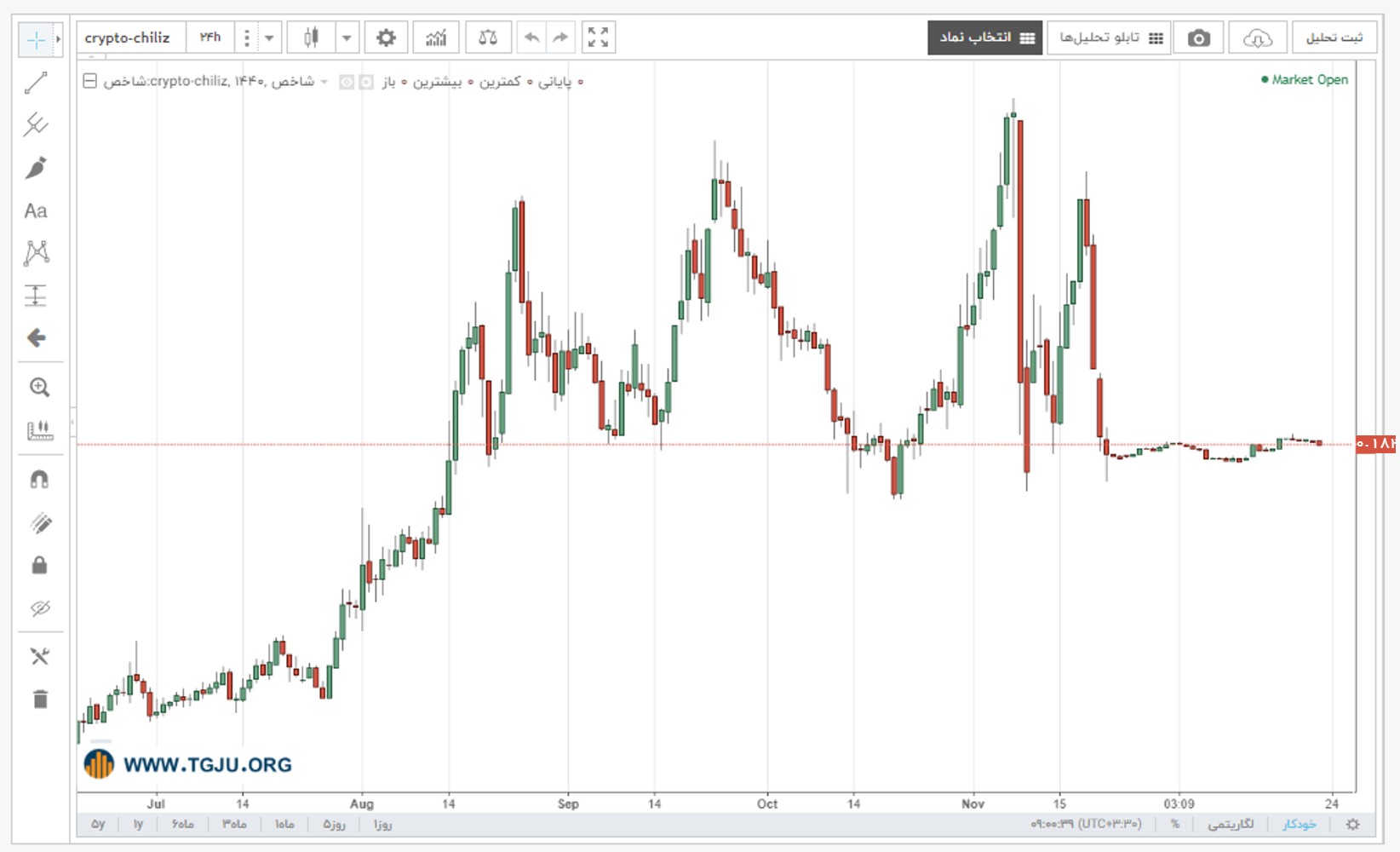Activate the zoom in magnifier tool
The width and height of the screenshot is (1400, 852).
point(39,388)
